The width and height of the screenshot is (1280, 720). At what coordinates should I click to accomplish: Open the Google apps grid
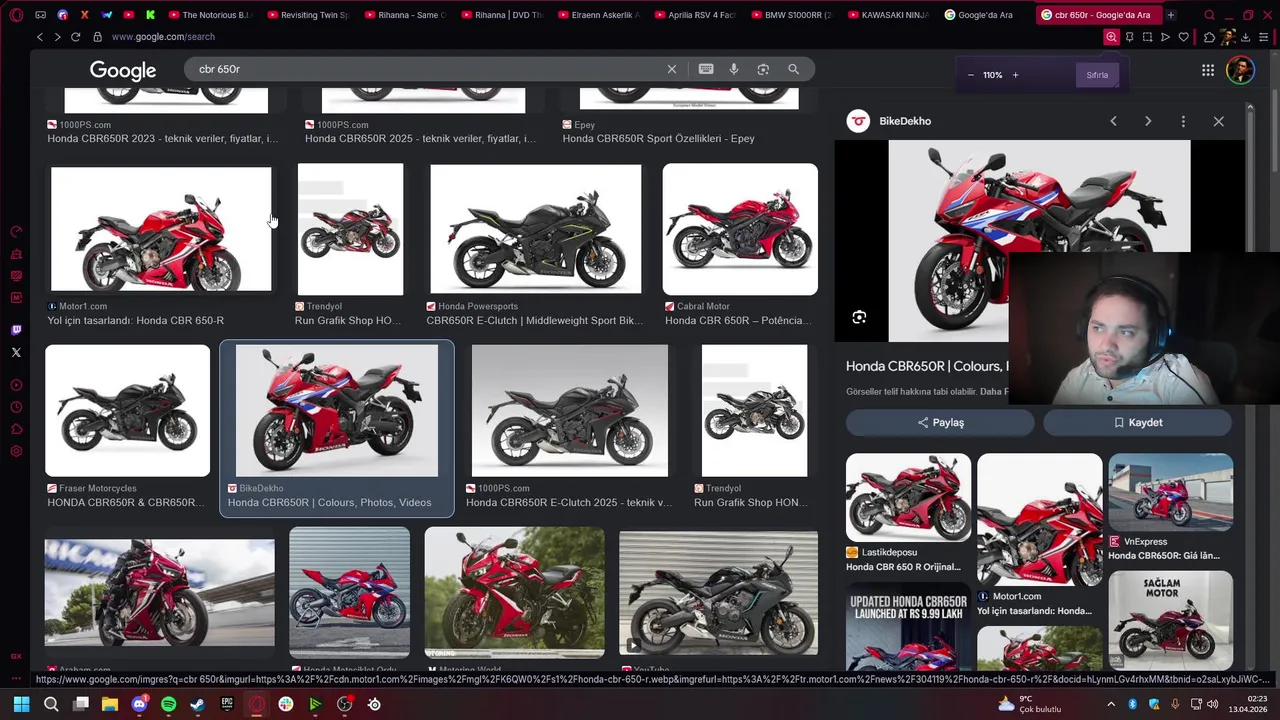click(x=1208, y=70)
